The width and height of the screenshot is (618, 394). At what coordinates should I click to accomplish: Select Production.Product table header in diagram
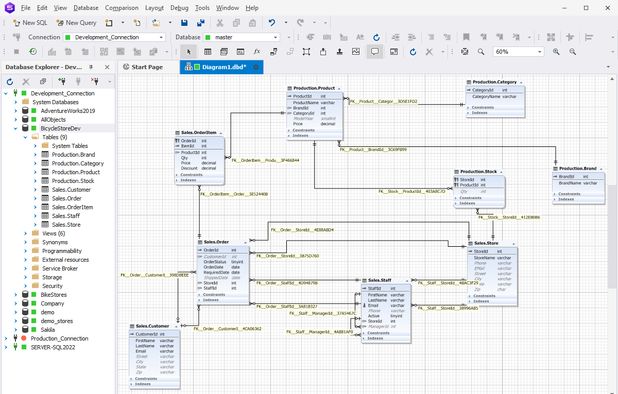click(314, 88)
